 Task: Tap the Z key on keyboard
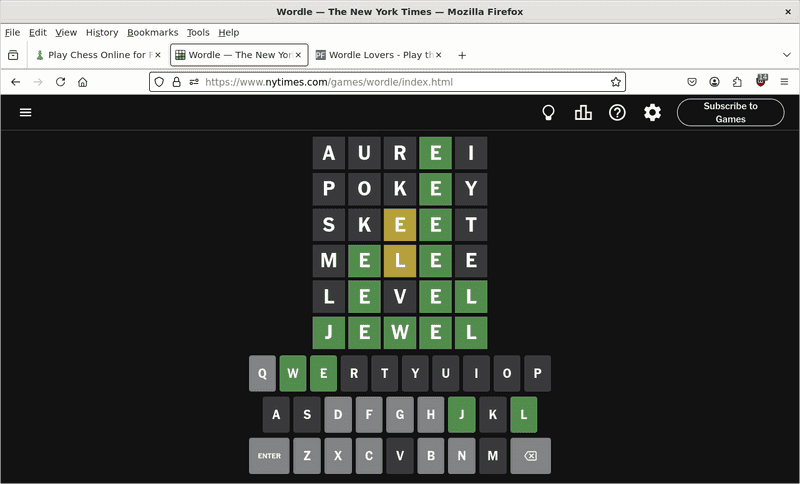tap(307, 456)
